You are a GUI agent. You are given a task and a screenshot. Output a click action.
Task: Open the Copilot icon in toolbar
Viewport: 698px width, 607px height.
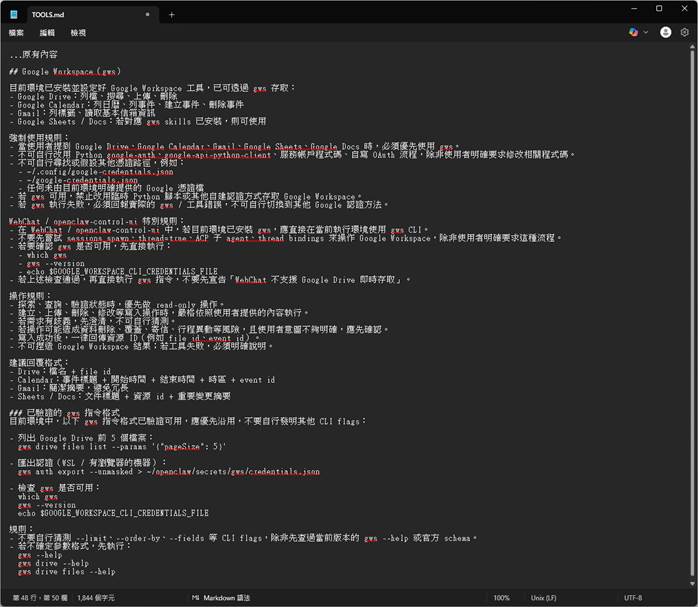[633, 32]
